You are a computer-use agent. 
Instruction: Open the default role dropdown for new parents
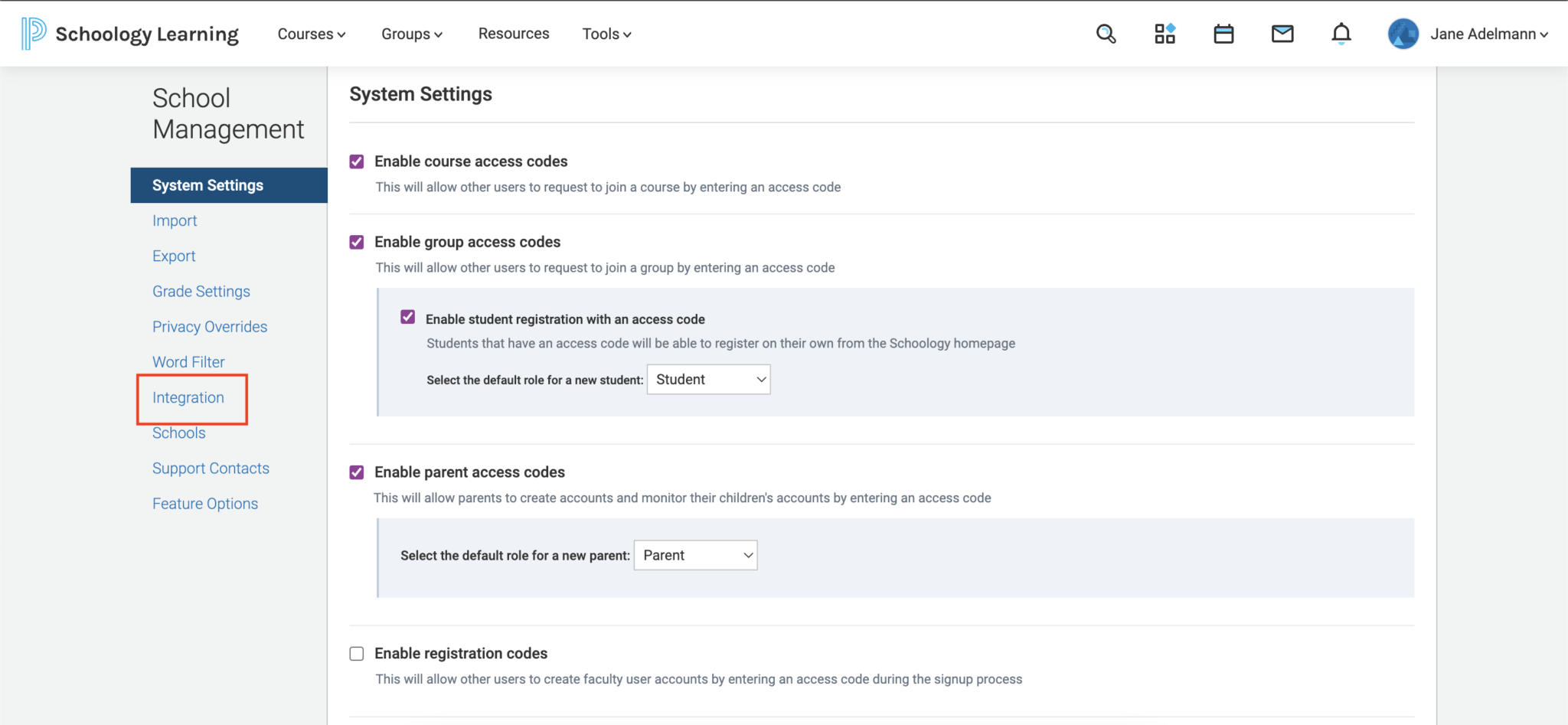[694, 554]
